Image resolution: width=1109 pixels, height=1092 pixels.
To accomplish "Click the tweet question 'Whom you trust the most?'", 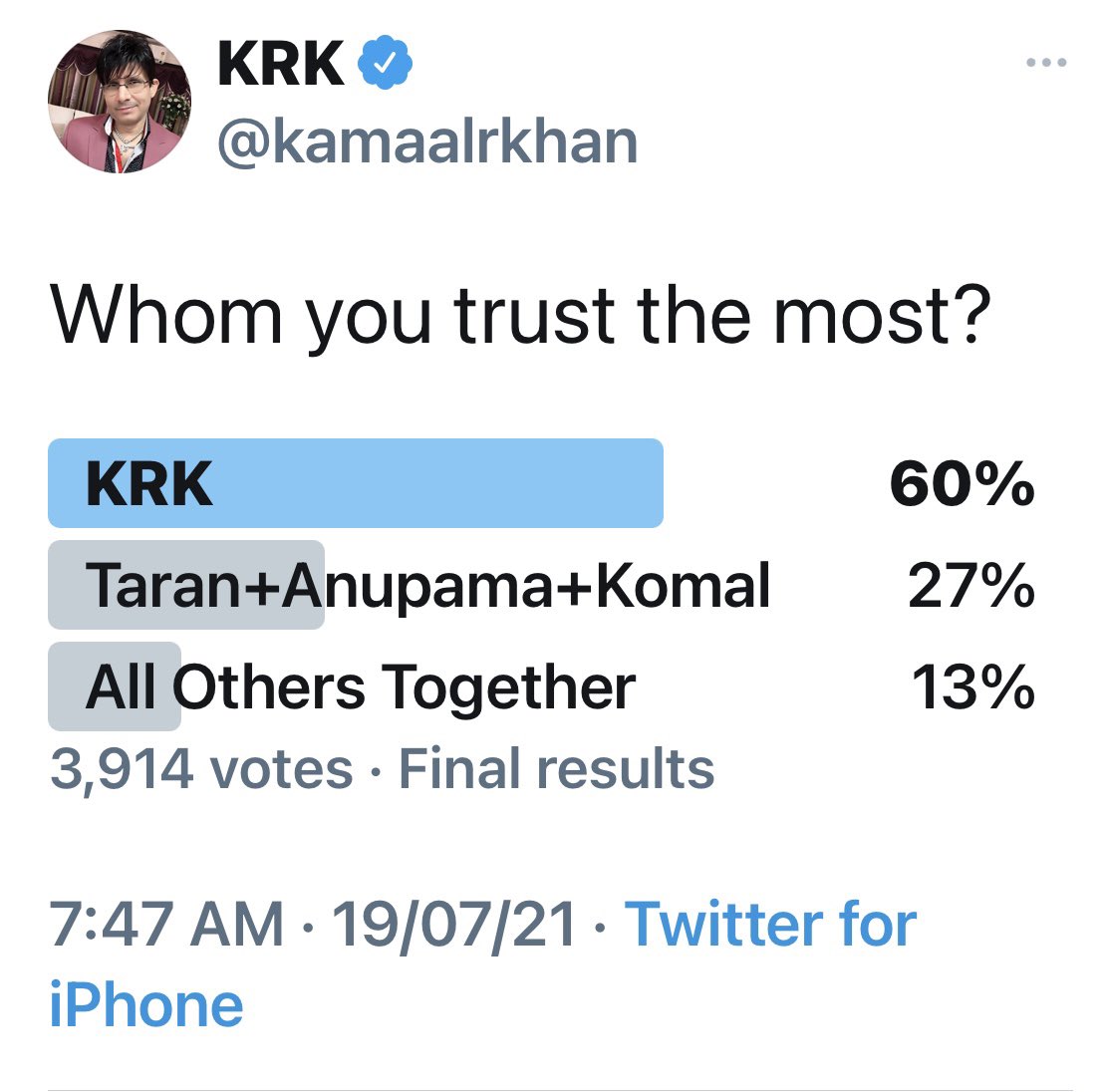I will 519,314.
